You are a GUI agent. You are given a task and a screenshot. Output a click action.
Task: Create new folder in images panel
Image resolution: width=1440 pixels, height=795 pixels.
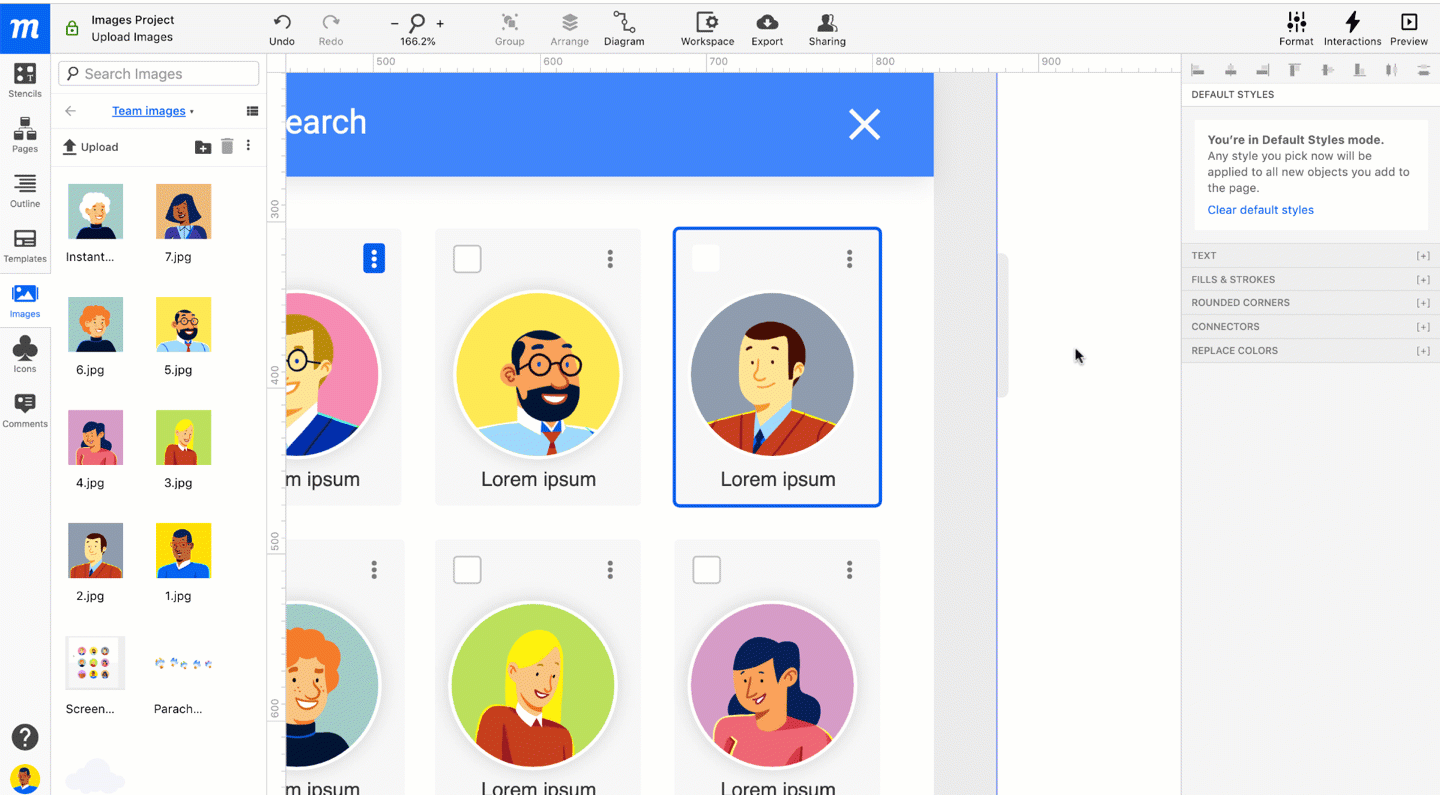point(203,147)
